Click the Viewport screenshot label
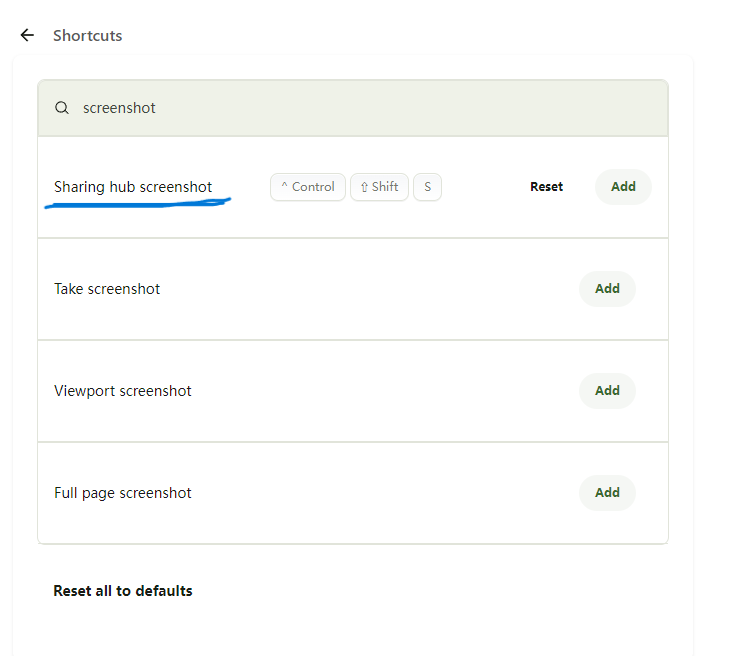 [x=123, y=391]
